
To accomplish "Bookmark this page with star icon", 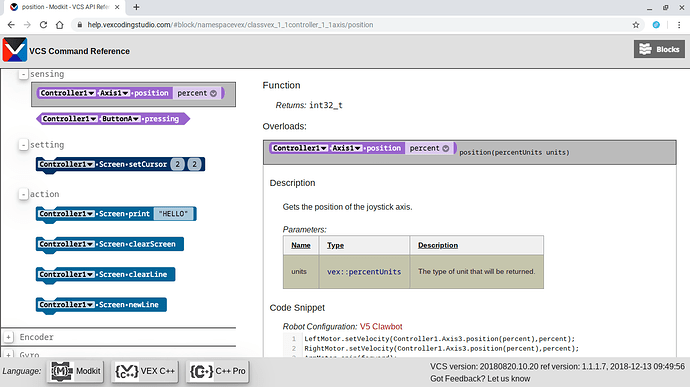I will (635, 25).
